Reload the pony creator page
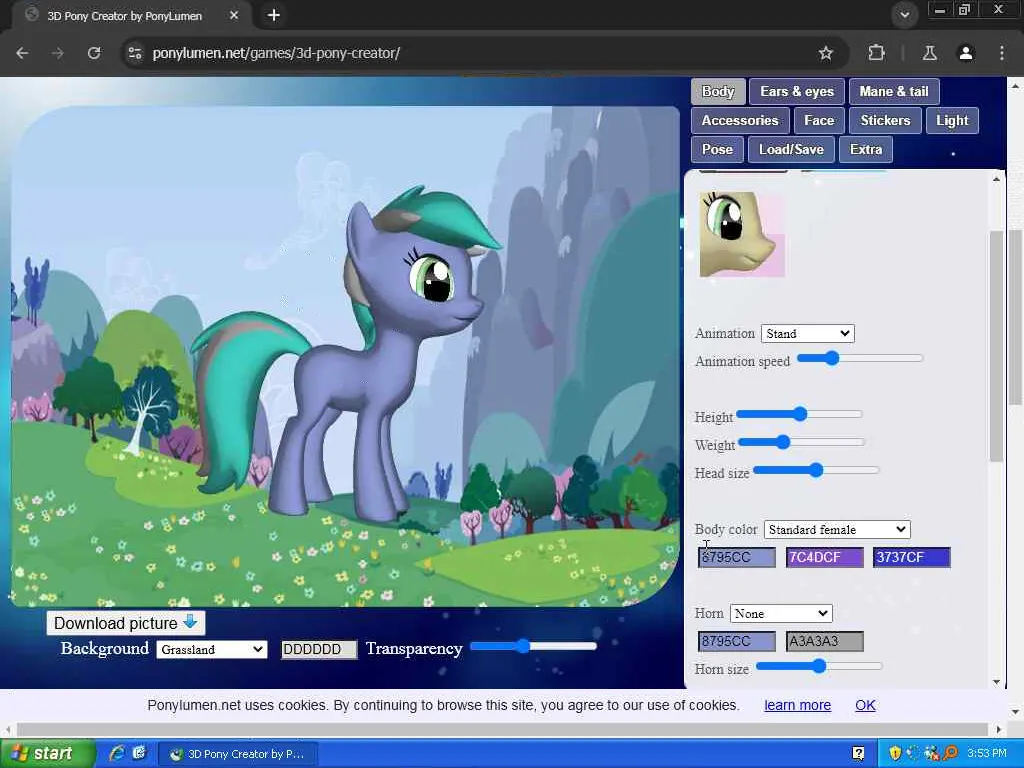The width and height of the screenshot is (1024, 768). click(94, 53)
